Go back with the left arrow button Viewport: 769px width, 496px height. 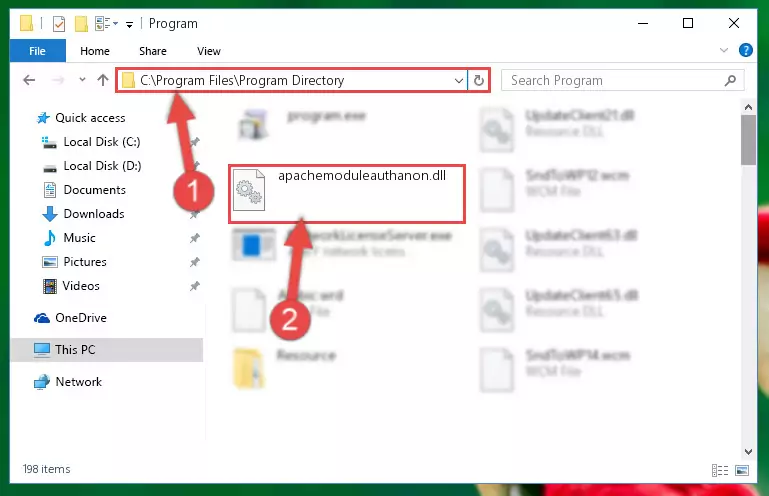[29, 80]
